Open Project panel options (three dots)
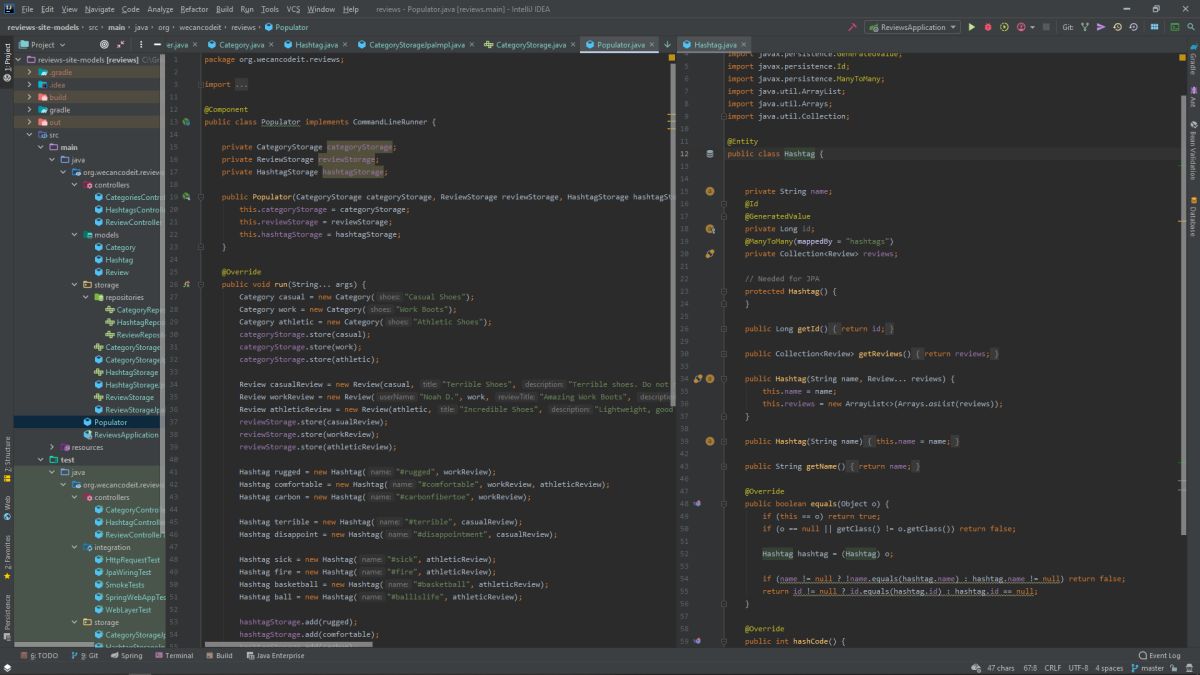This screenshot has width=1200, height=675. pyautogui.click(x=142, y=45)
